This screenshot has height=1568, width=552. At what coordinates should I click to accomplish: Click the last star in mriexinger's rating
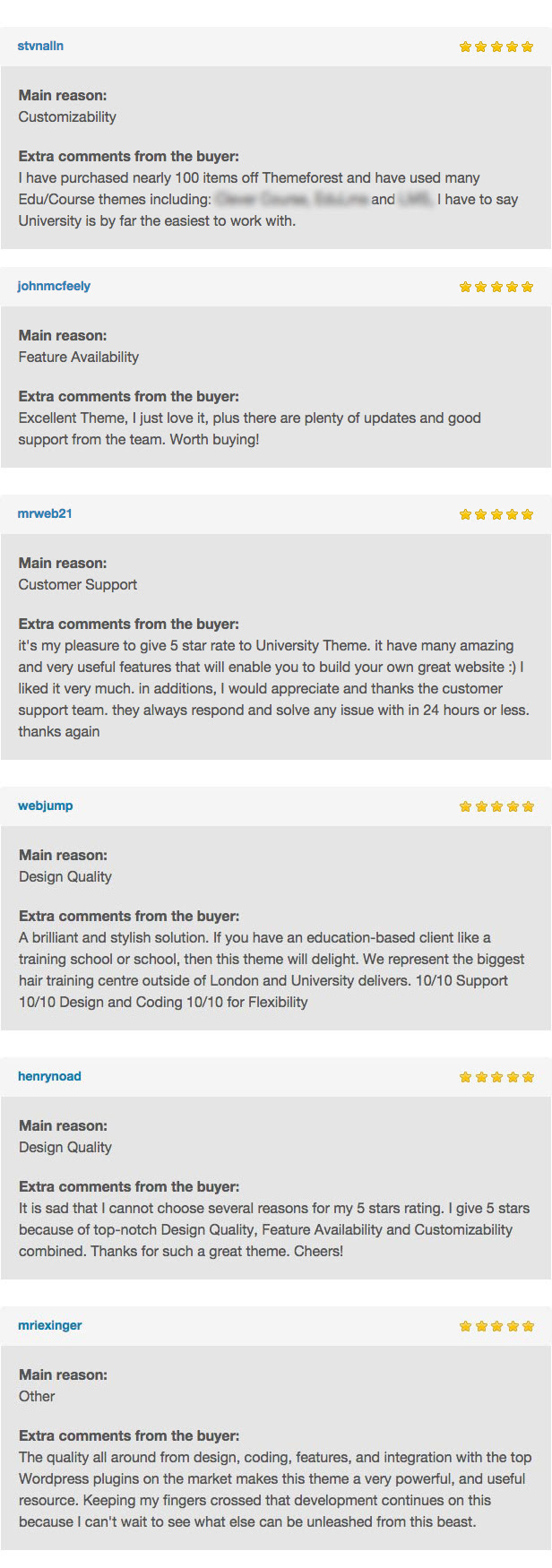coord(527,1326)
